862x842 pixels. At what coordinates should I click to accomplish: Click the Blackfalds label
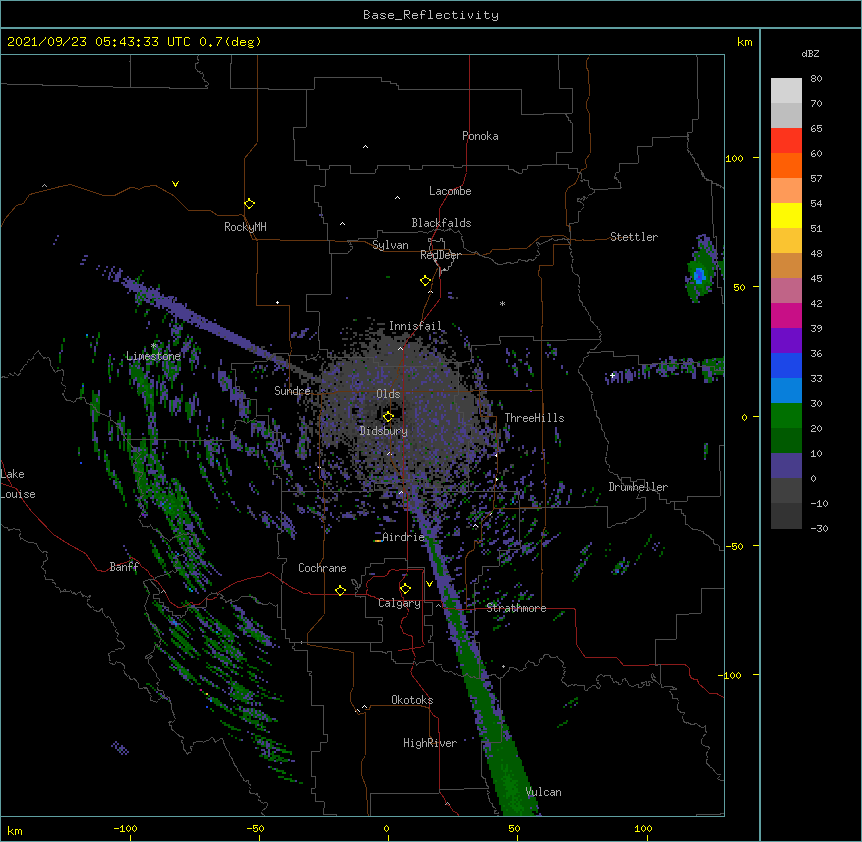click(x=441, y=223)
